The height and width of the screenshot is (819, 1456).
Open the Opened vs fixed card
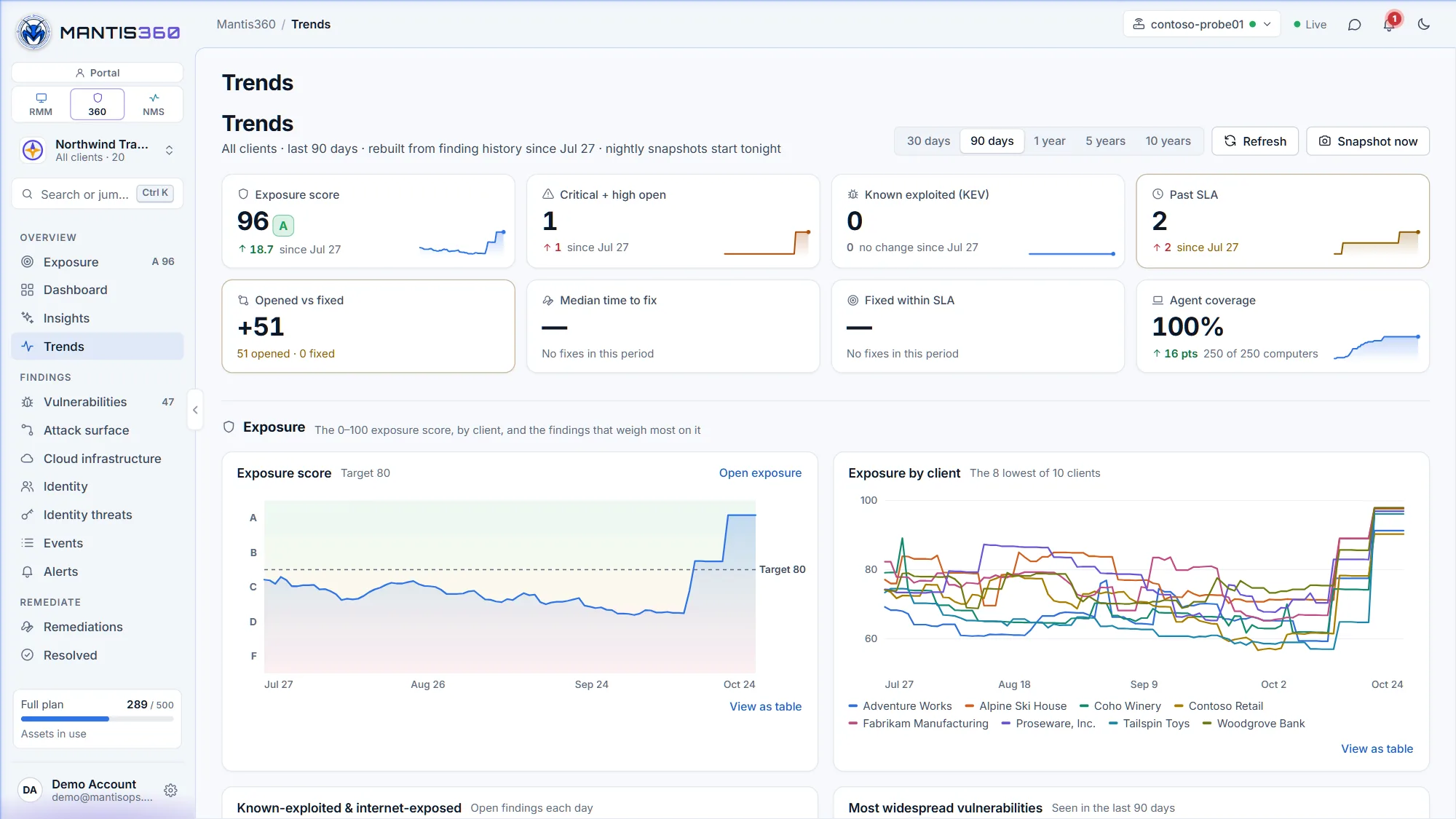tap(368, 326)
